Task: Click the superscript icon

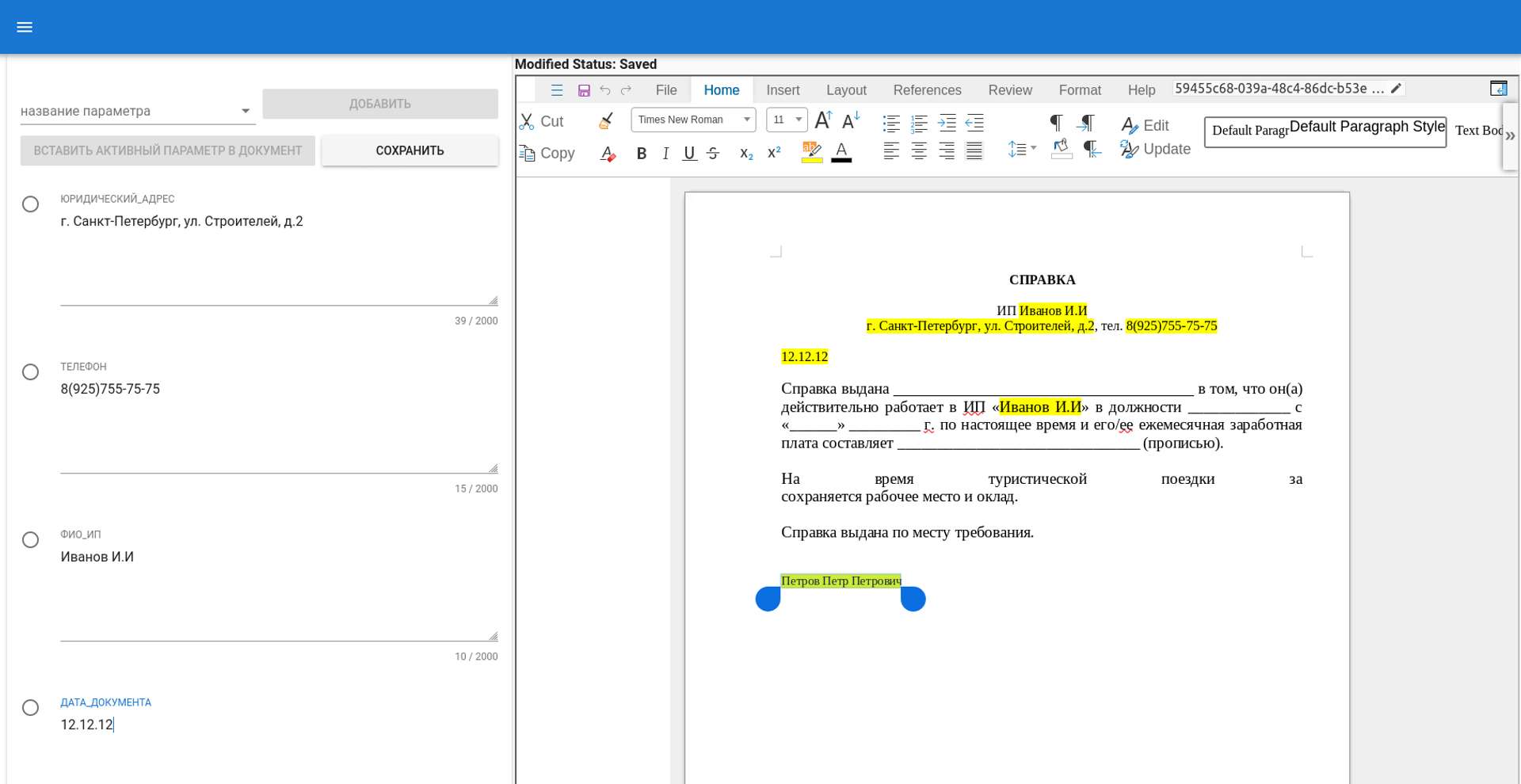Action: pyautogui.click(x=774, y=154)
